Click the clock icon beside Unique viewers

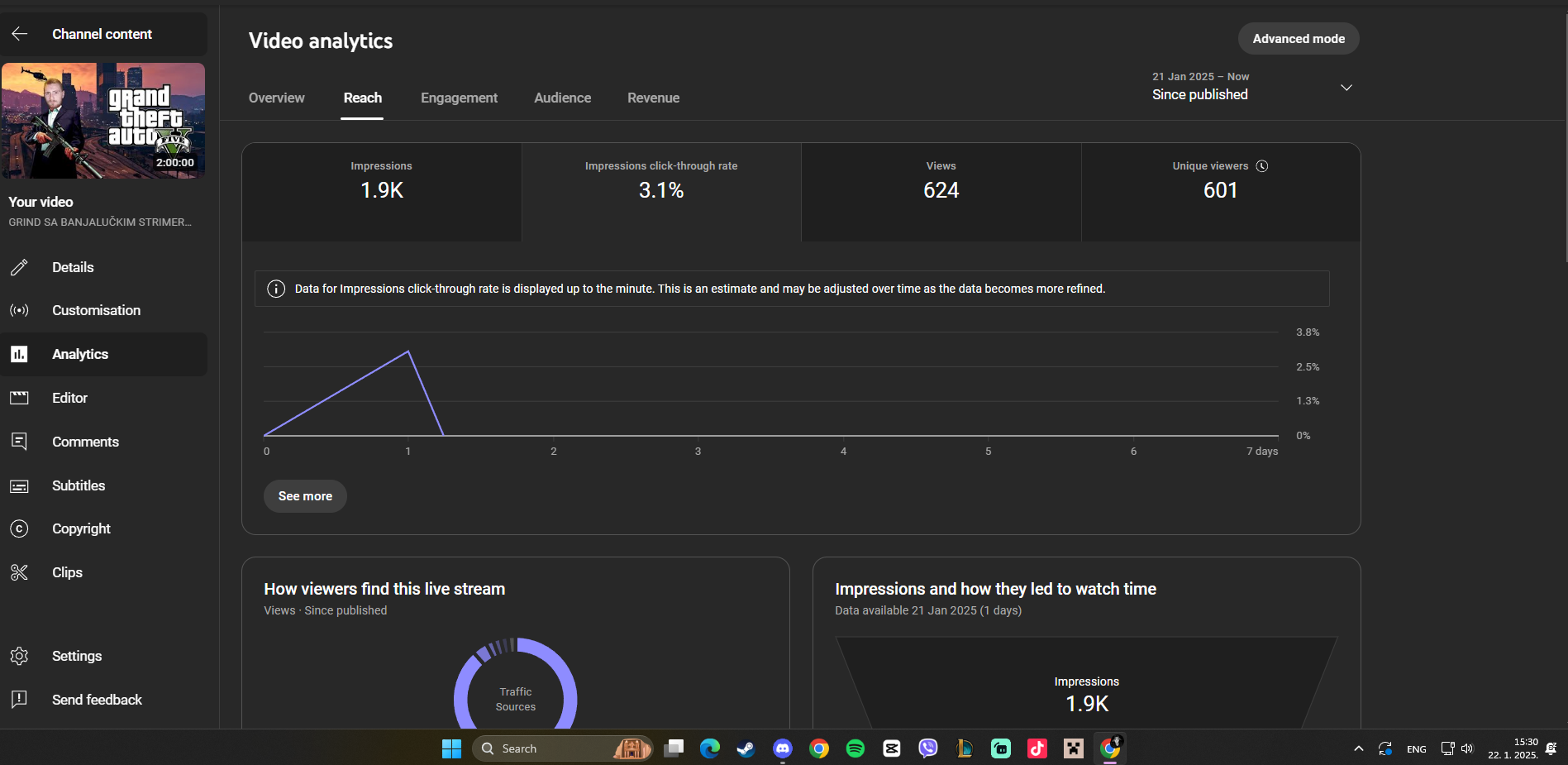(x=1262, y=166)
